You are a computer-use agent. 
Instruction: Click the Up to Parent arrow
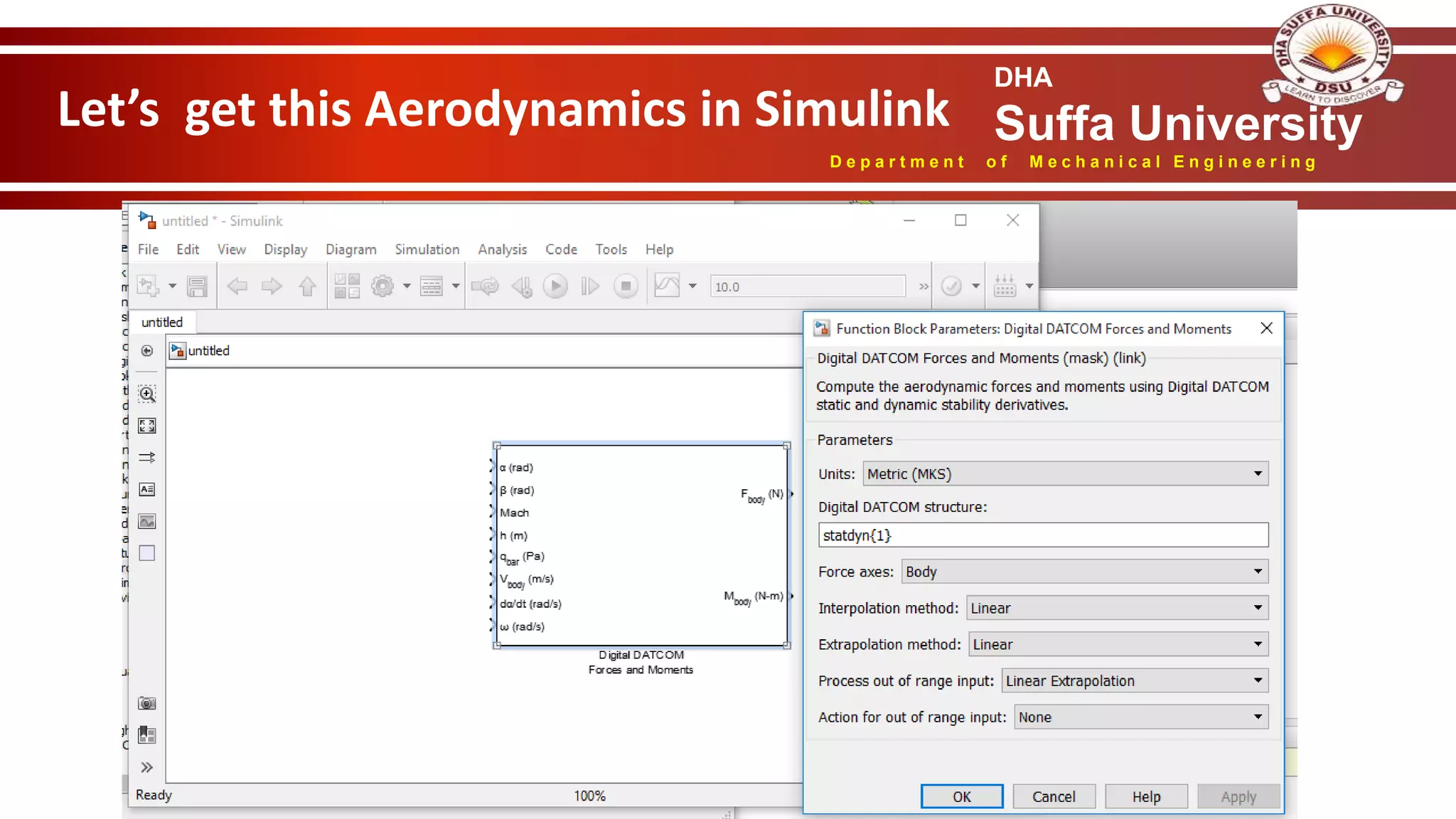(x=307, y=286)
